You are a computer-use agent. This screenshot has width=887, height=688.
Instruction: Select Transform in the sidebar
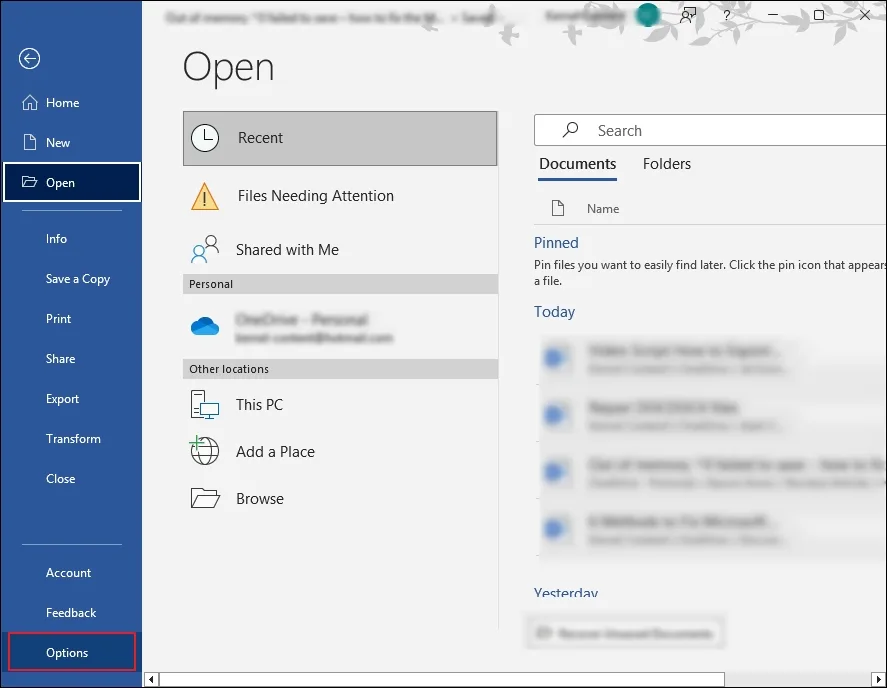pyautogui.click(x=71, y=438)
